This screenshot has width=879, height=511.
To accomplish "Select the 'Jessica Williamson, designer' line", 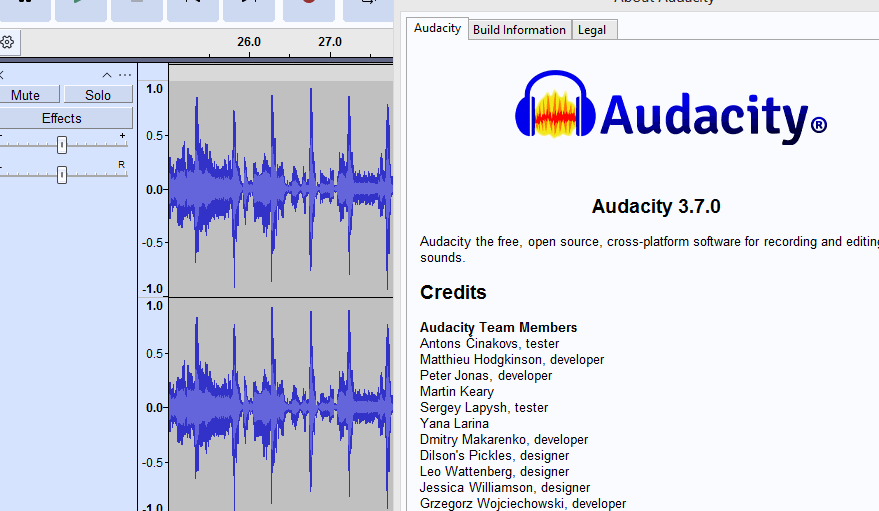I will point(505,487).
